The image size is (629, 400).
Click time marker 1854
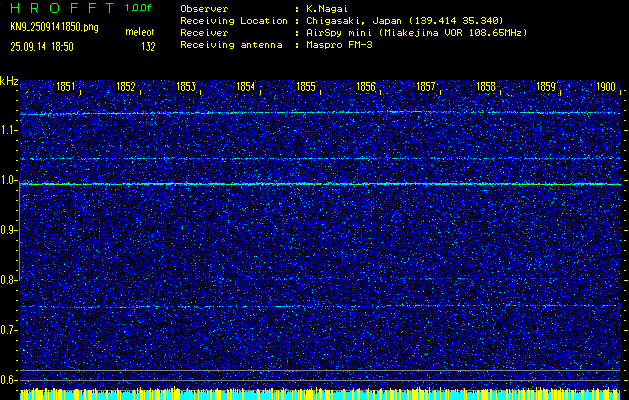(246, 87)
